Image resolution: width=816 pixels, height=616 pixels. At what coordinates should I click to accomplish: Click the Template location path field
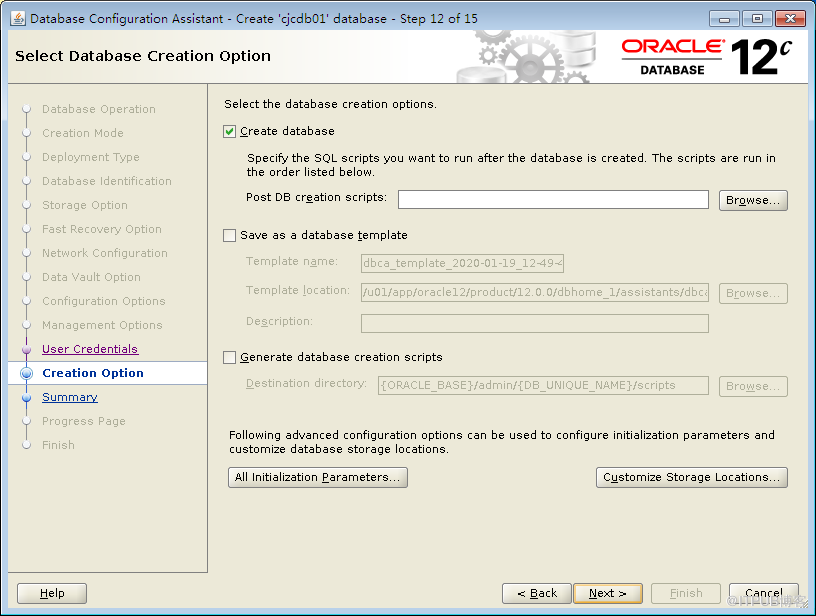point(535,292)
